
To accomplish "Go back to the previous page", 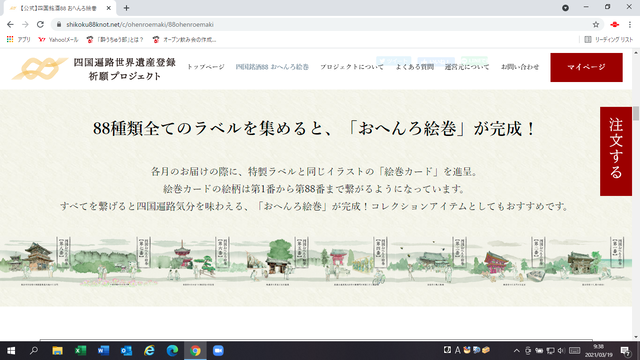I will pos(10,24).
